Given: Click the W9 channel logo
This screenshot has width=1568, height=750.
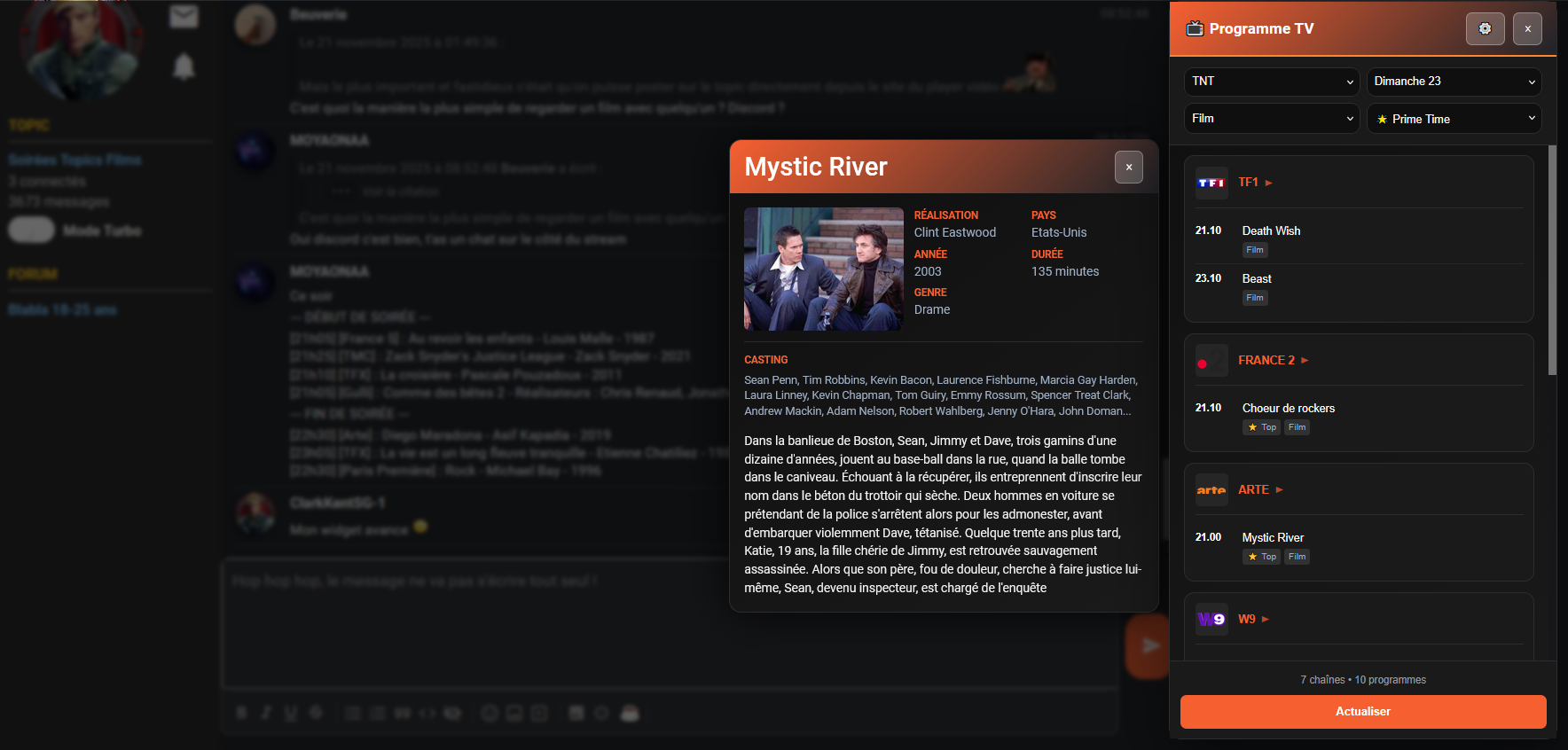Looking at the screenshot, I should (1211, 620).
